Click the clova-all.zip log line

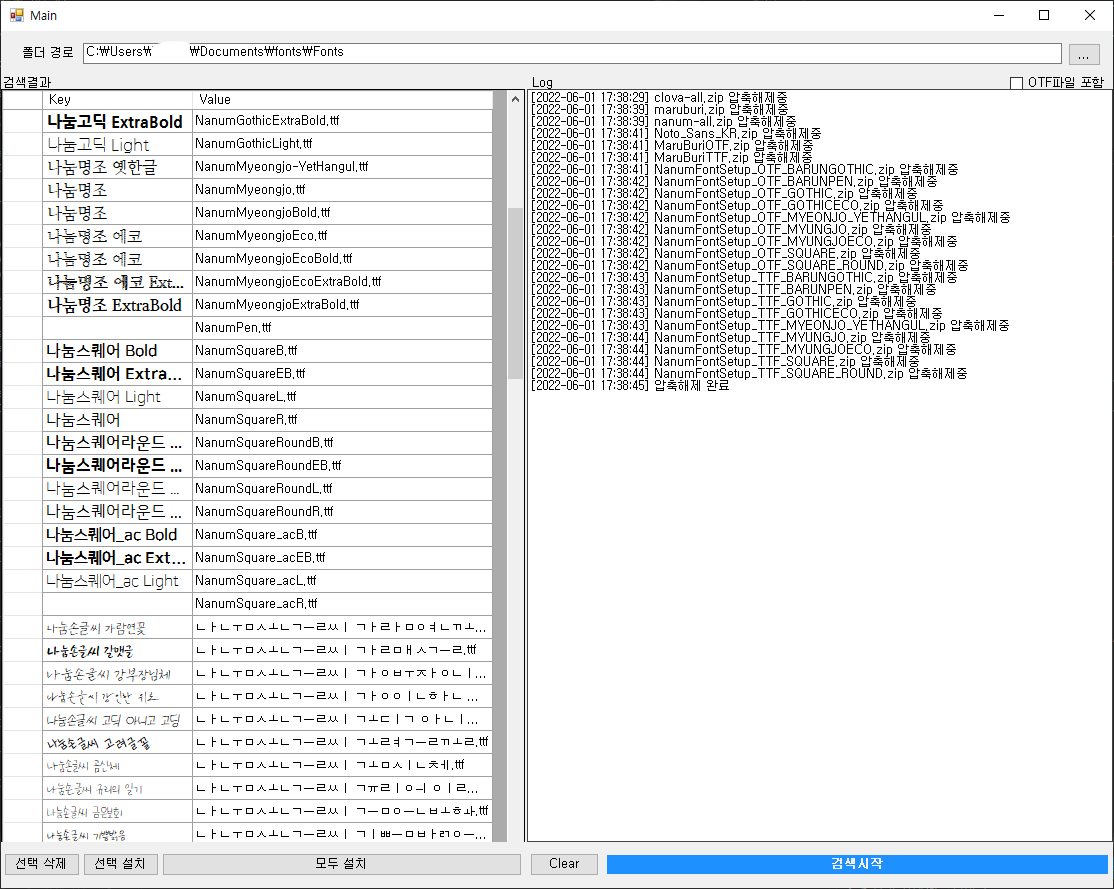pos(659,97)
